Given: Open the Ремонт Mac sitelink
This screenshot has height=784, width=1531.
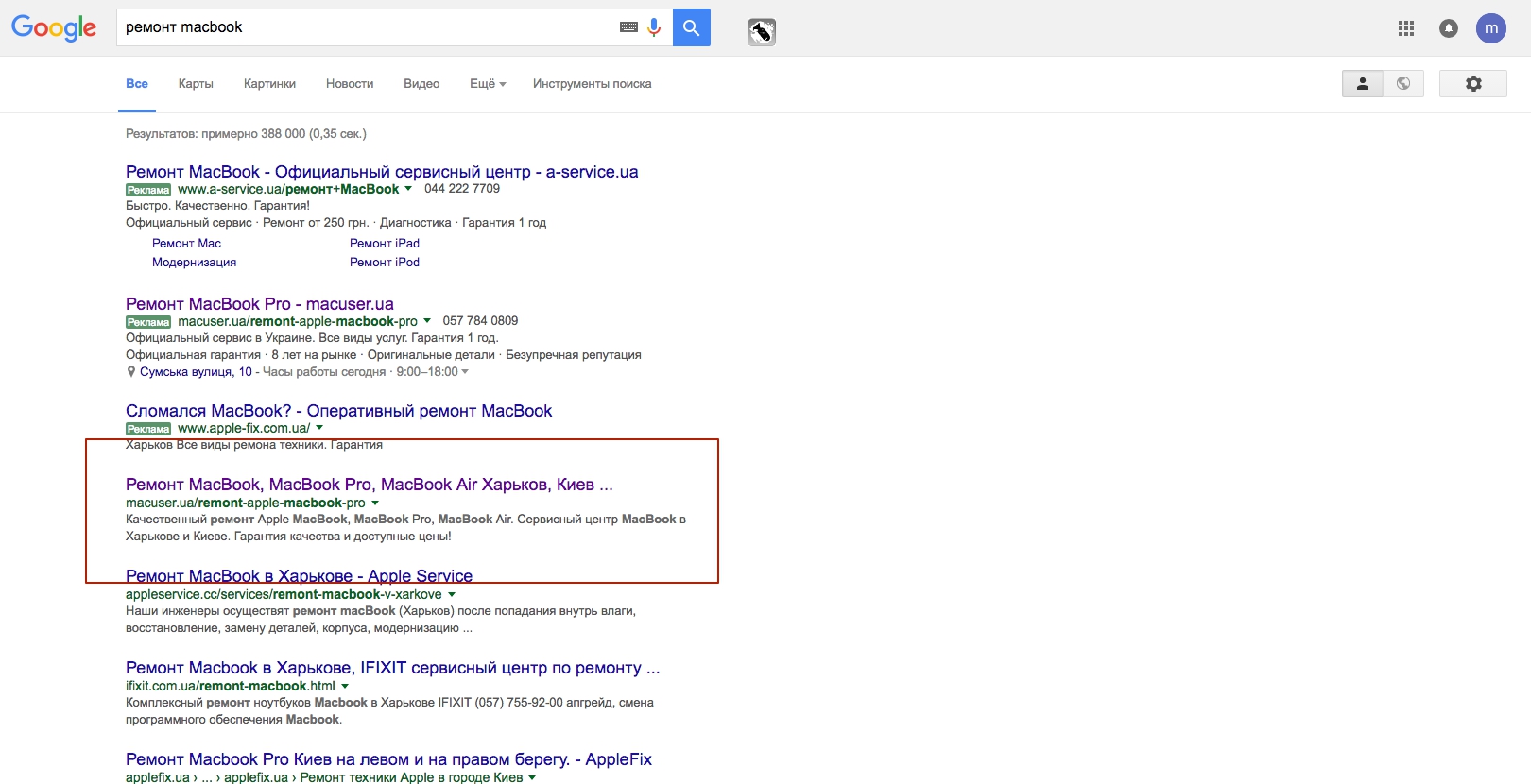Looking at the screenshot, I should click(x=186, y=244).
